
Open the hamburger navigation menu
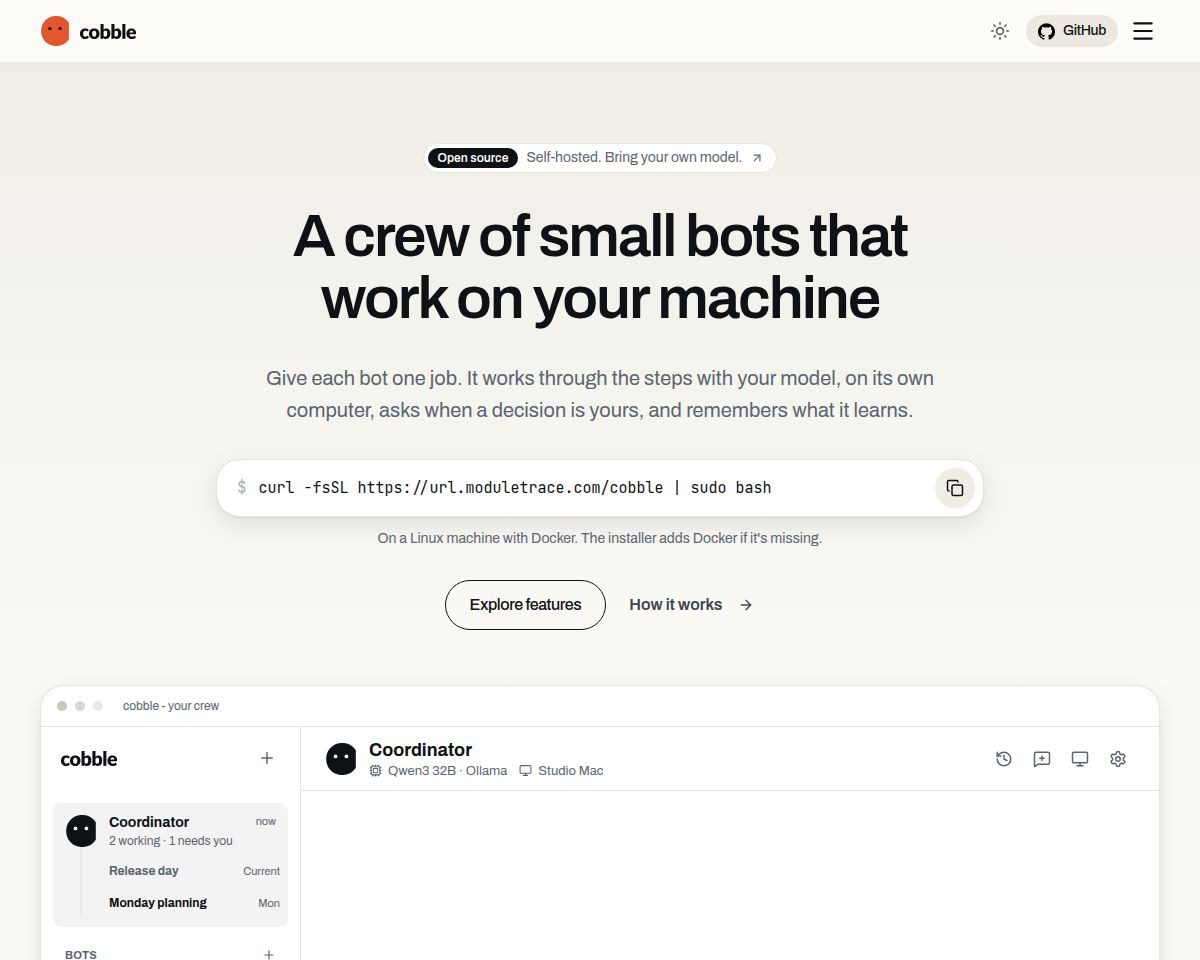pyautogui.click(x=1143, y=31)
